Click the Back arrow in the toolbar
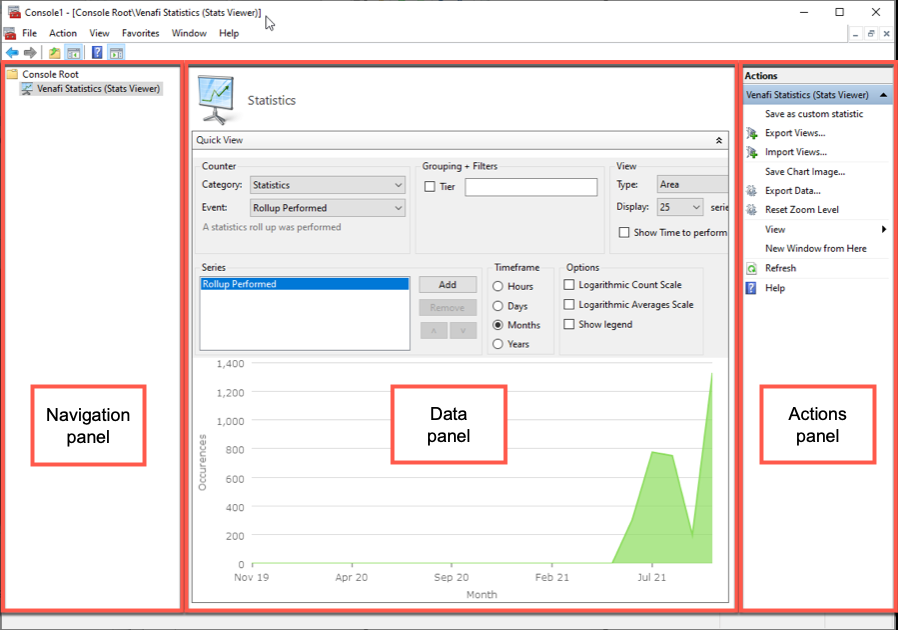 pos(12,53)
